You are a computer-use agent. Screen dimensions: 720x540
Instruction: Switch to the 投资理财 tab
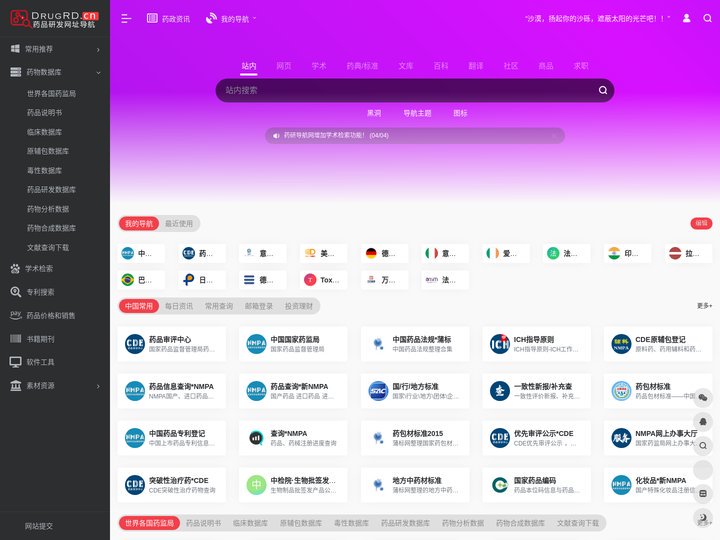tap(299, 306)
